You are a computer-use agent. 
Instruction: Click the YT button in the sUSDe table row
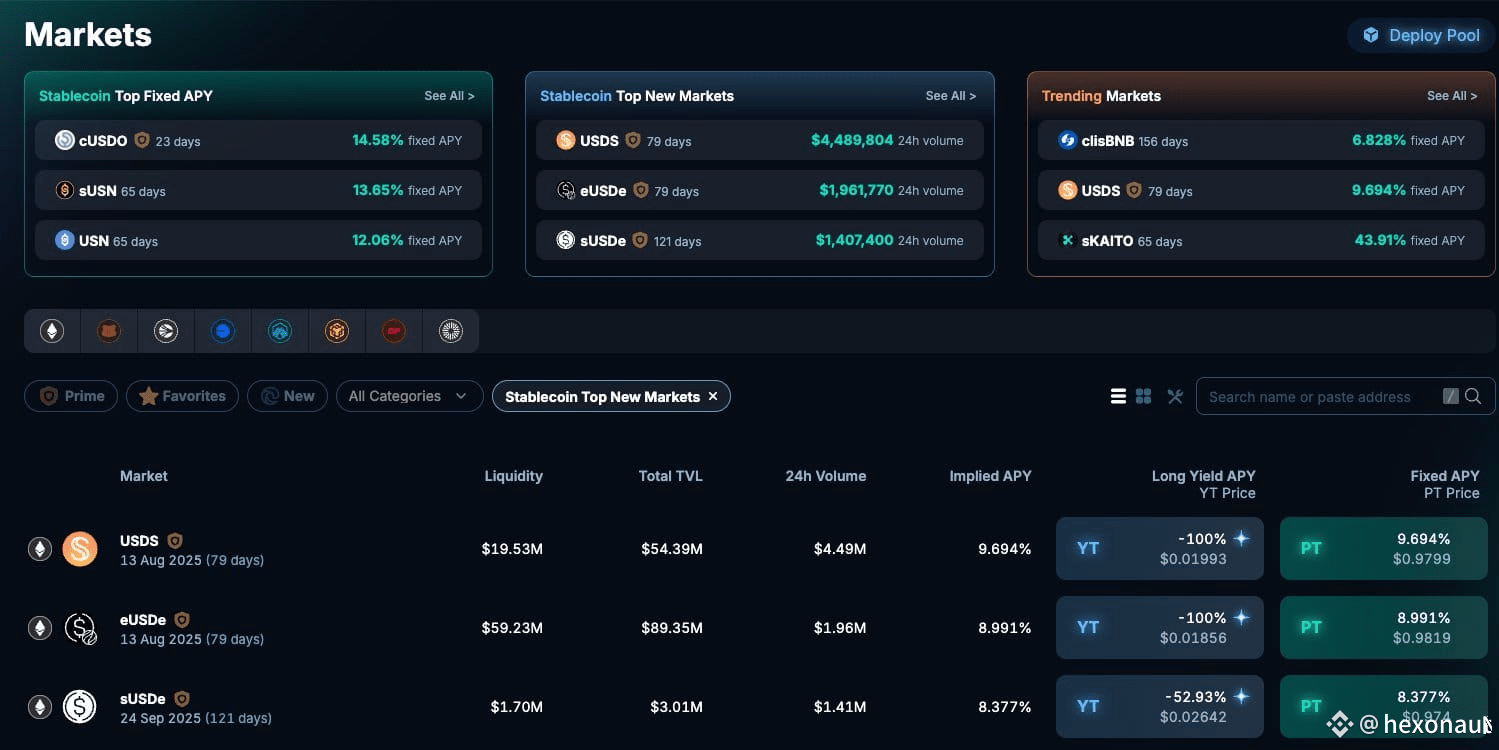click(x=1160, y=706)
